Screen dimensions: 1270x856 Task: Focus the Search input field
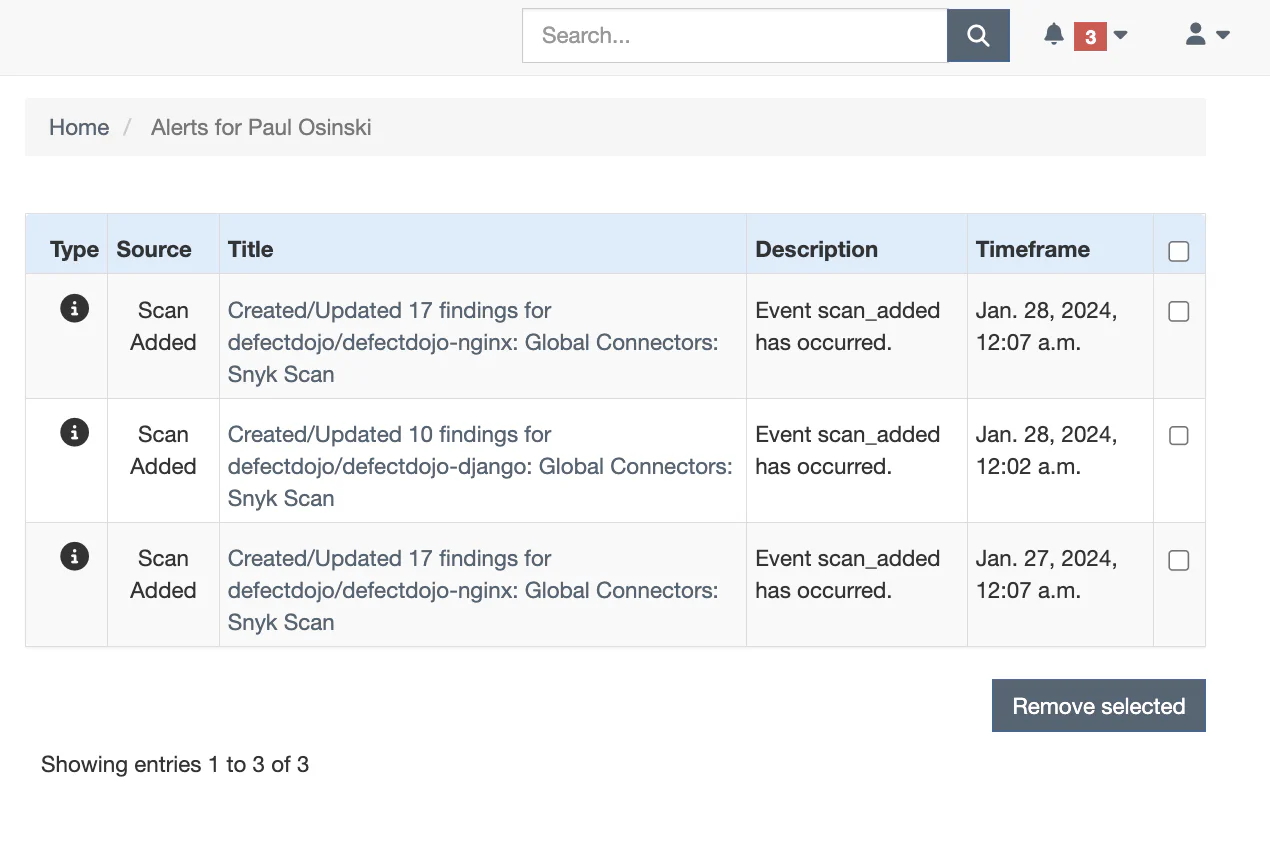click(734, 36)
